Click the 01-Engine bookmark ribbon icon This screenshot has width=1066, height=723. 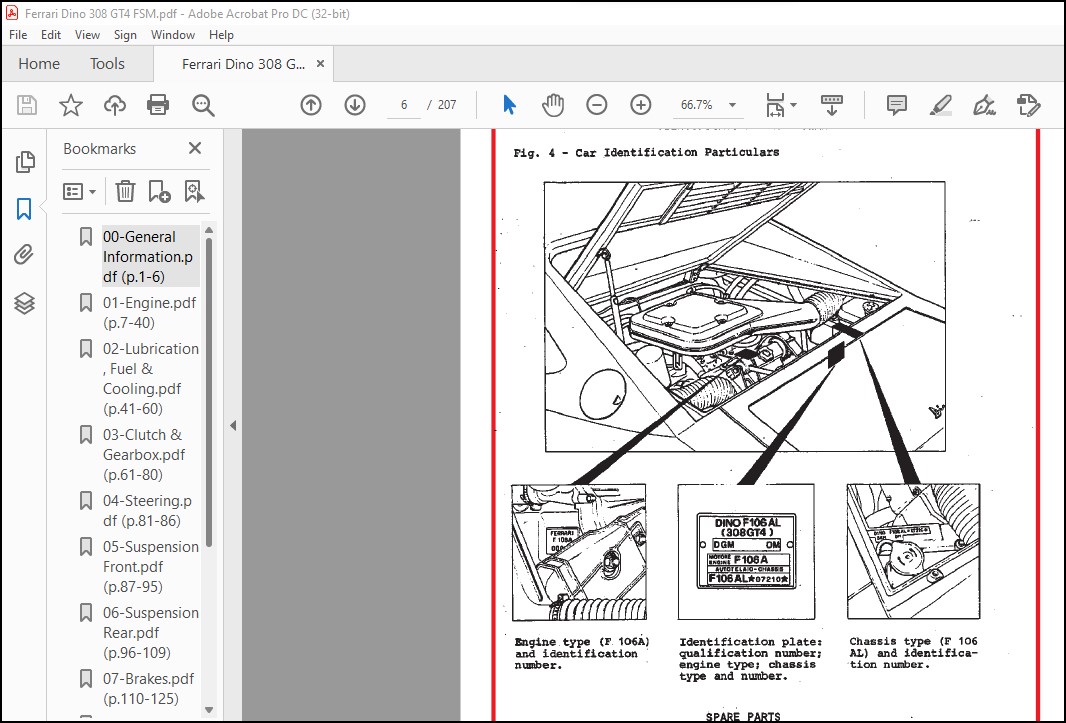coord(86,302)
